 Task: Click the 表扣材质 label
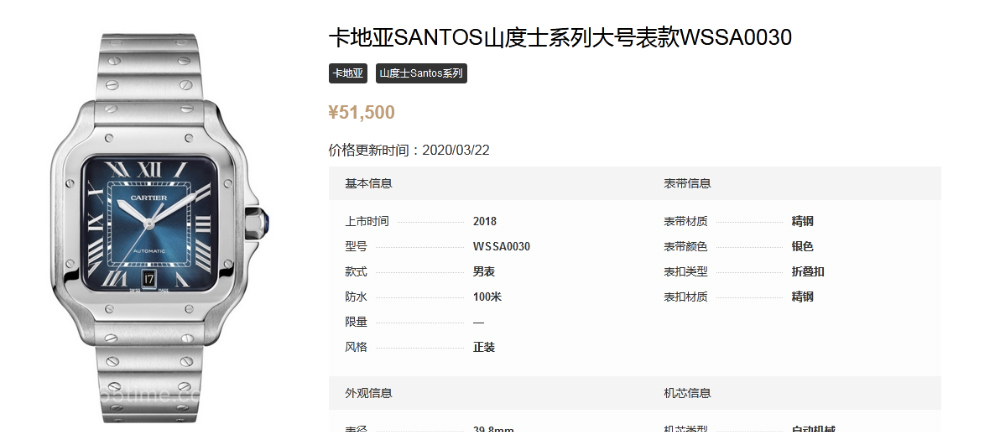coord(686,297)
